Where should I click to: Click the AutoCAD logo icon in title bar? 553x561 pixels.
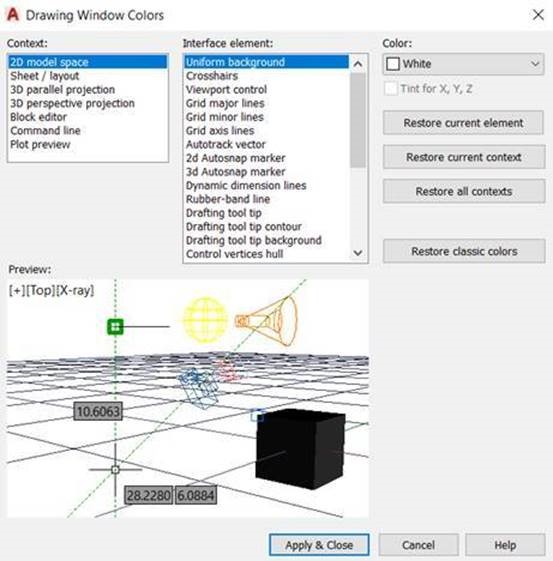13,15
